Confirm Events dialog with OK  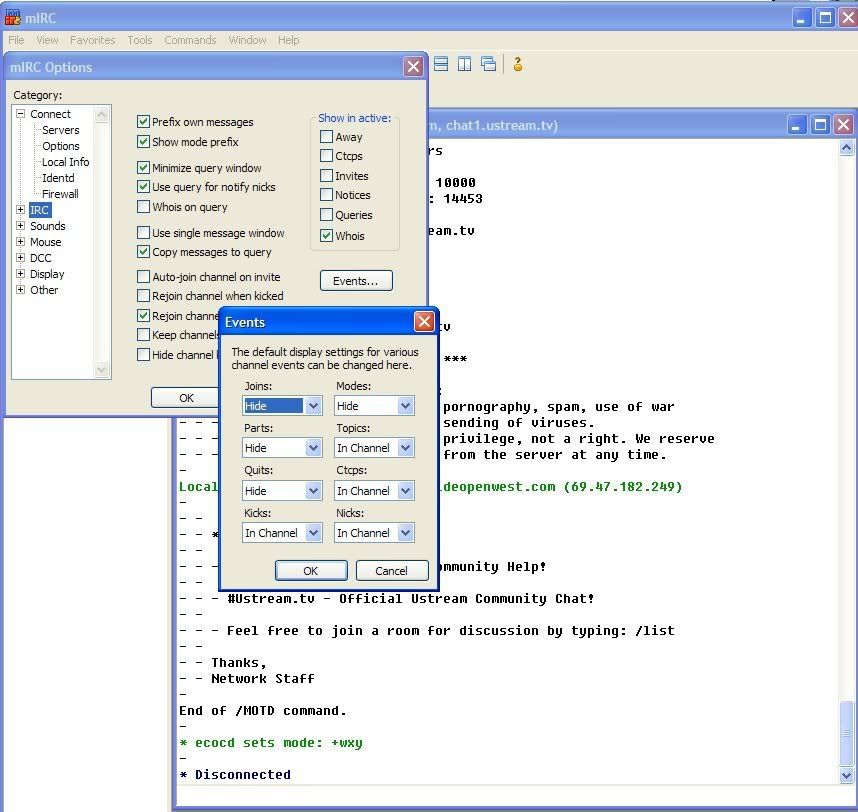click(x=311, y=571)
